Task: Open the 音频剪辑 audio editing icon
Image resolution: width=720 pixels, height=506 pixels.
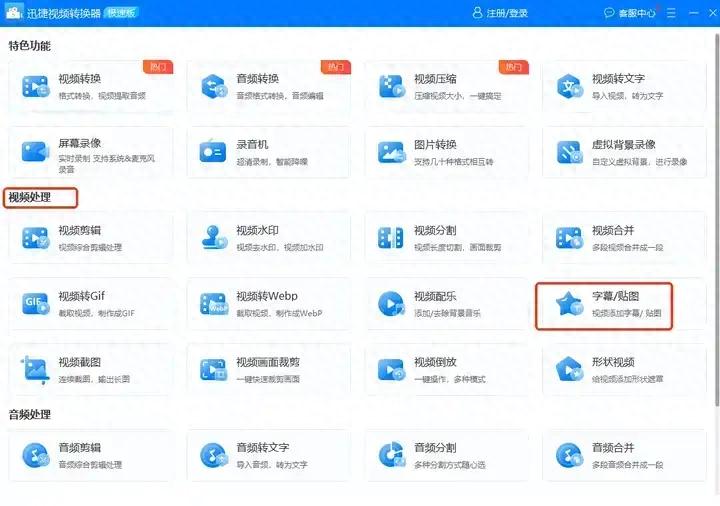Action: point(35,456)
